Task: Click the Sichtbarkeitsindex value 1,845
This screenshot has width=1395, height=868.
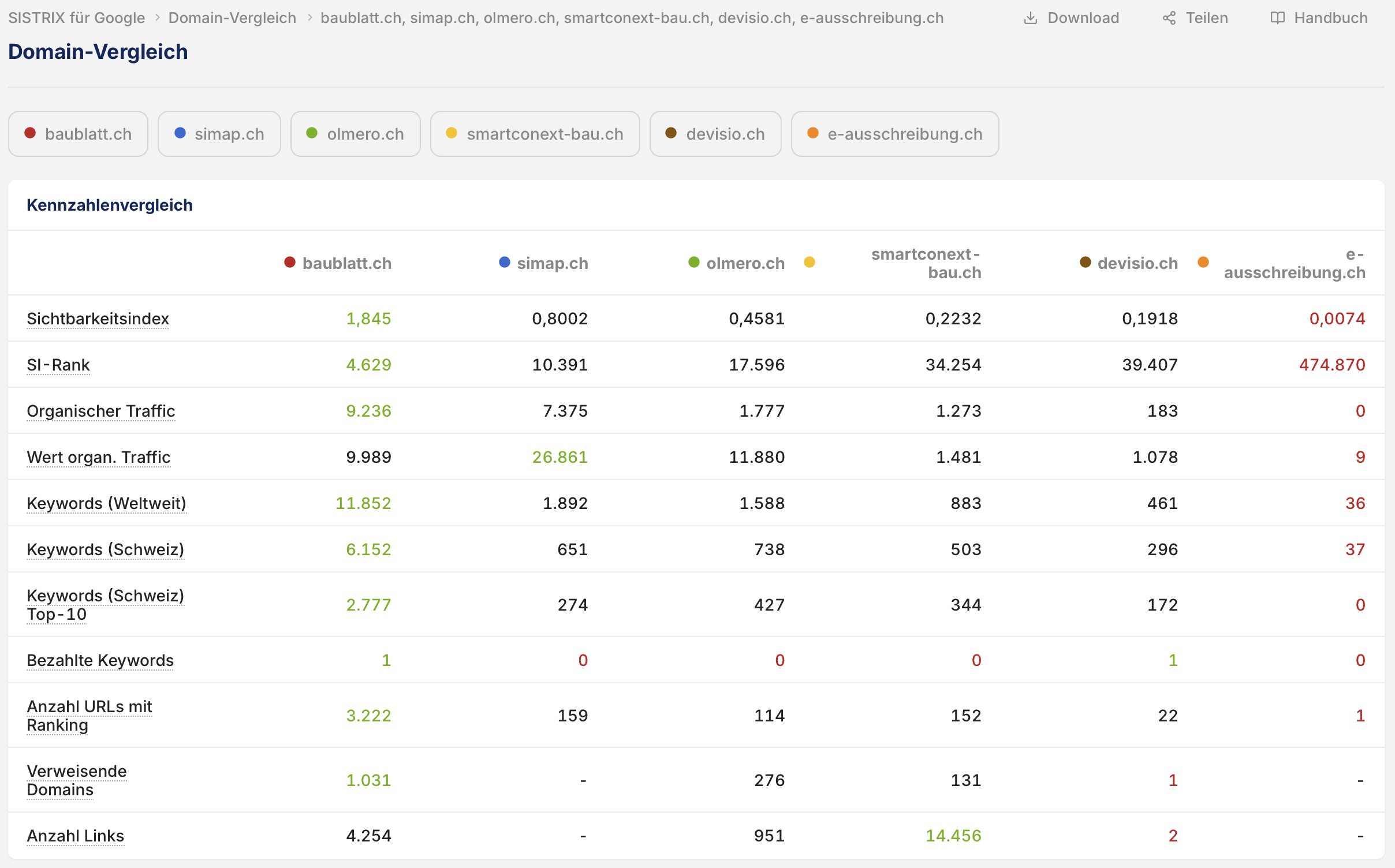Action: 368,319
